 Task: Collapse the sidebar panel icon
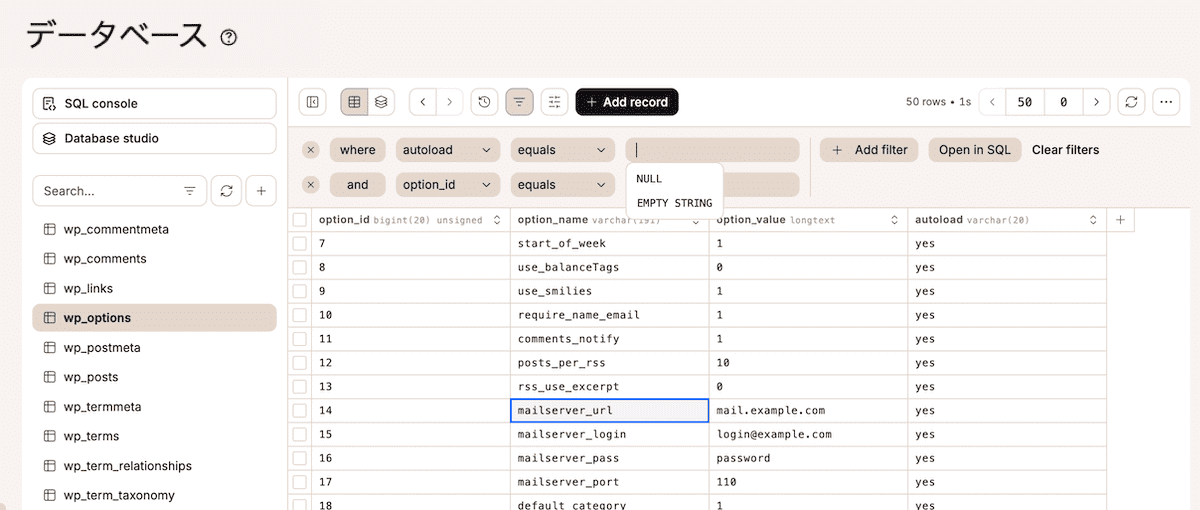click(x=313, y=102)
